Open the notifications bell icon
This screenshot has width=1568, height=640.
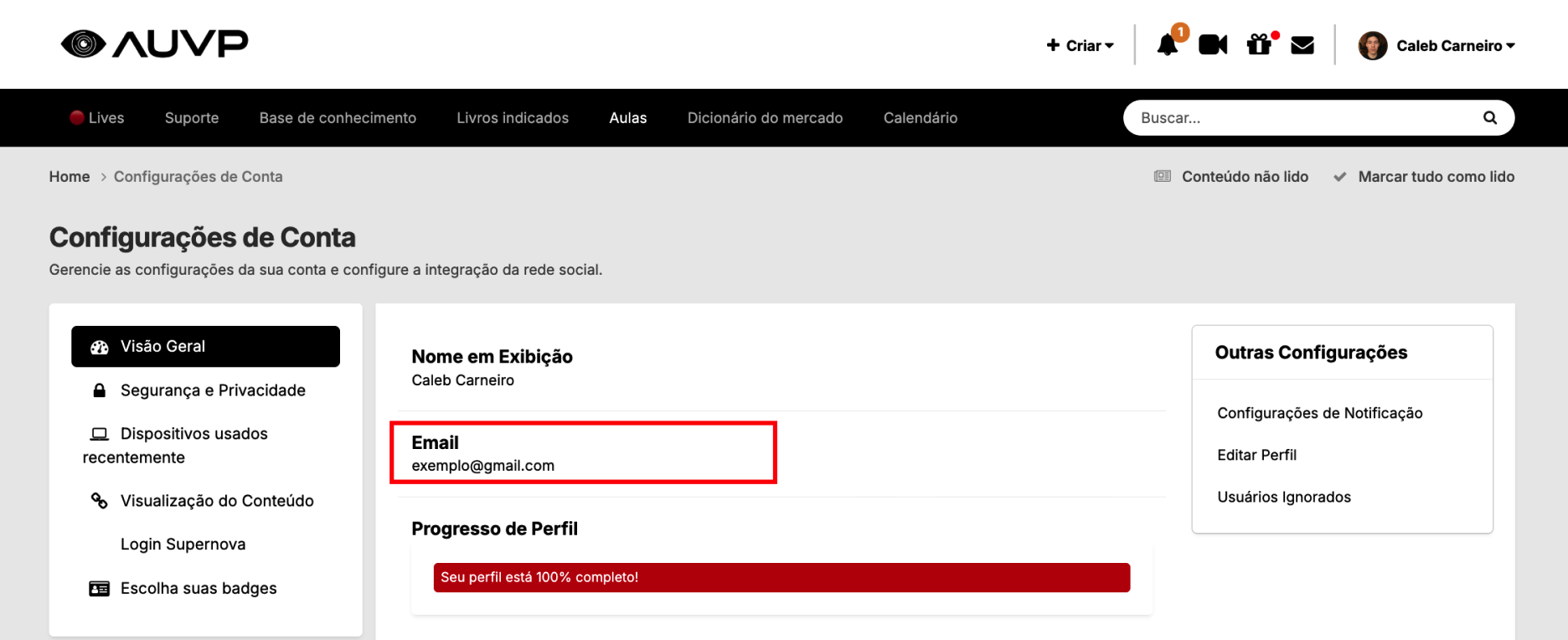[1168, 45]
